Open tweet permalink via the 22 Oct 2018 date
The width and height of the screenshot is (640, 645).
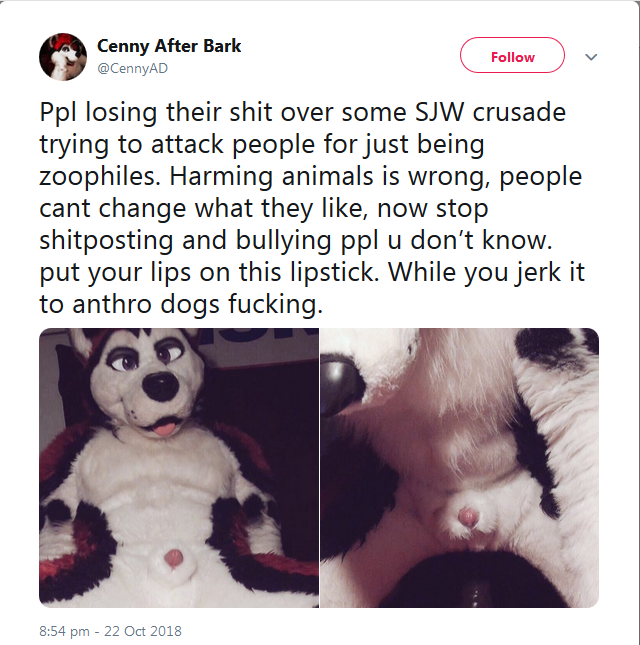pyautogui.click(x=143, y=631)
